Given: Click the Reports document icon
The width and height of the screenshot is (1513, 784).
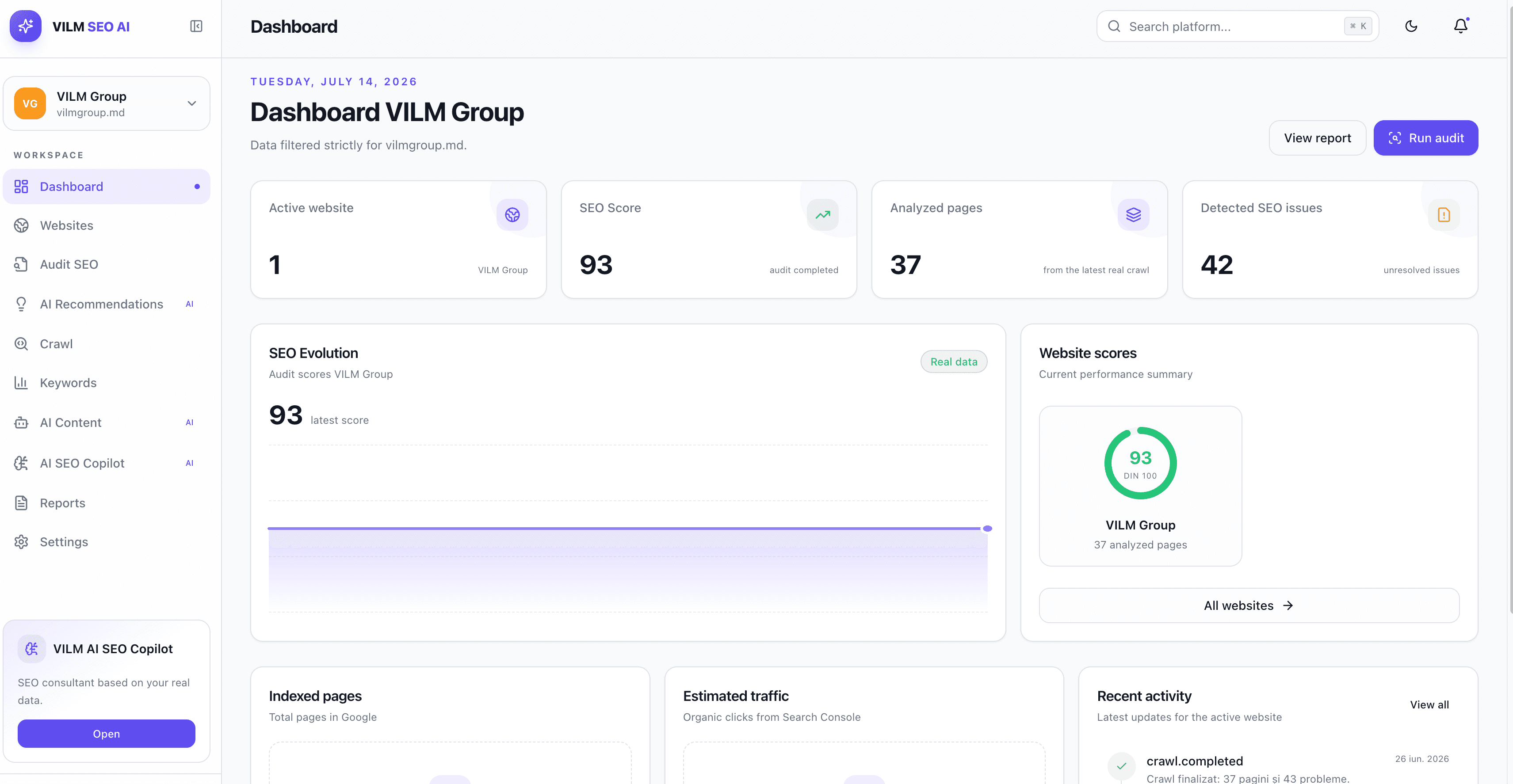Looking at the screenshot, I should [x=21, y=502].
